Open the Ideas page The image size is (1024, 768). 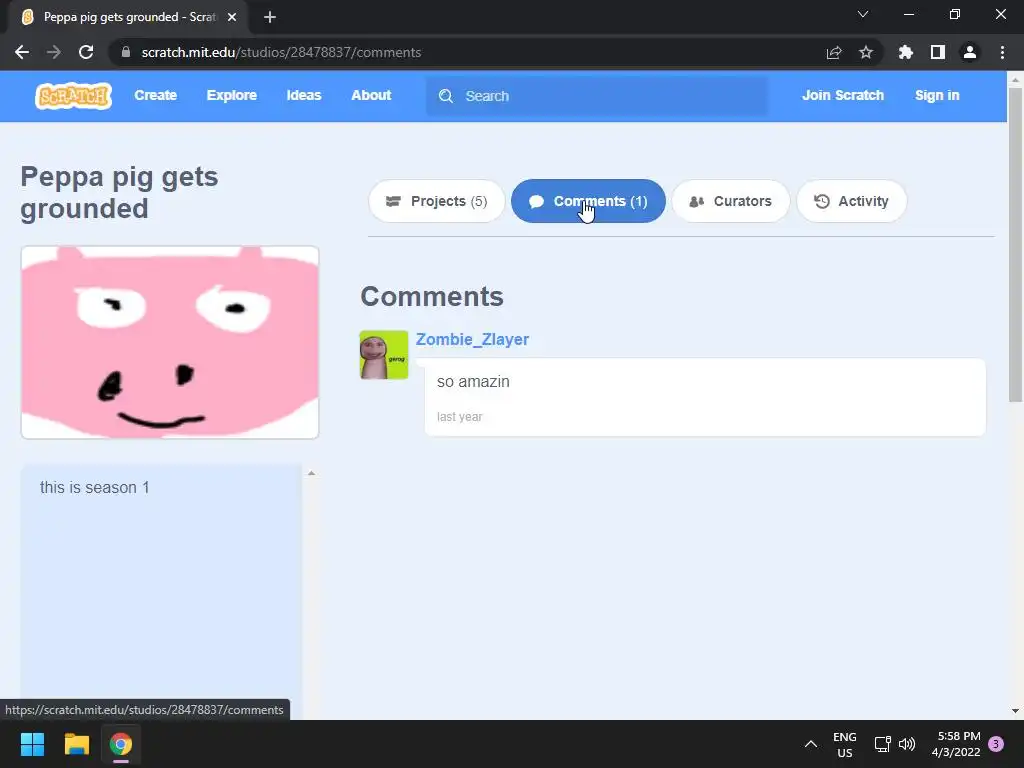pyautogui.click(x=304, y=95)
